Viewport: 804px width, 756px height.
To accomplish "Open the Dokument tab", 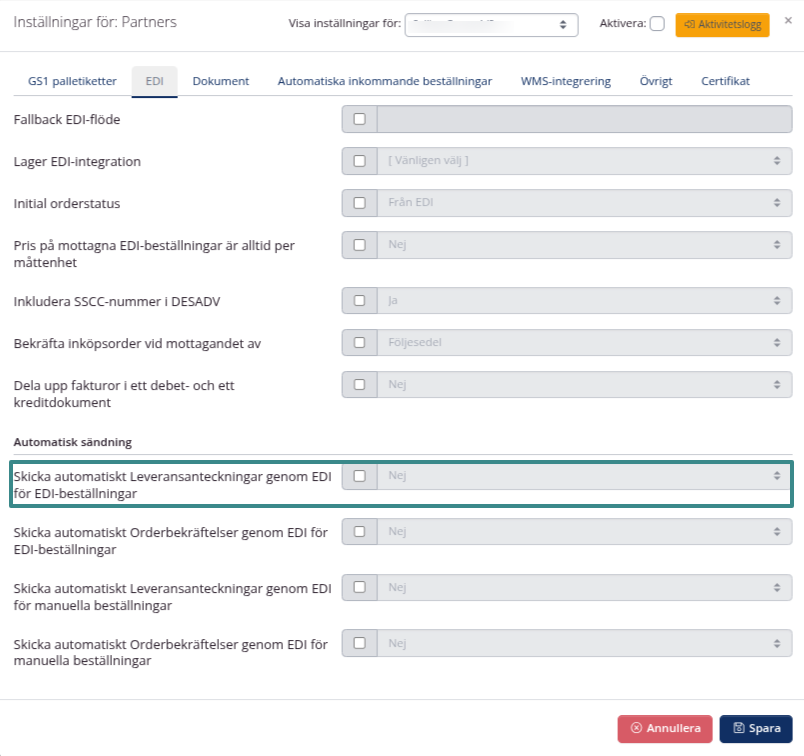I will click(220, 81).
